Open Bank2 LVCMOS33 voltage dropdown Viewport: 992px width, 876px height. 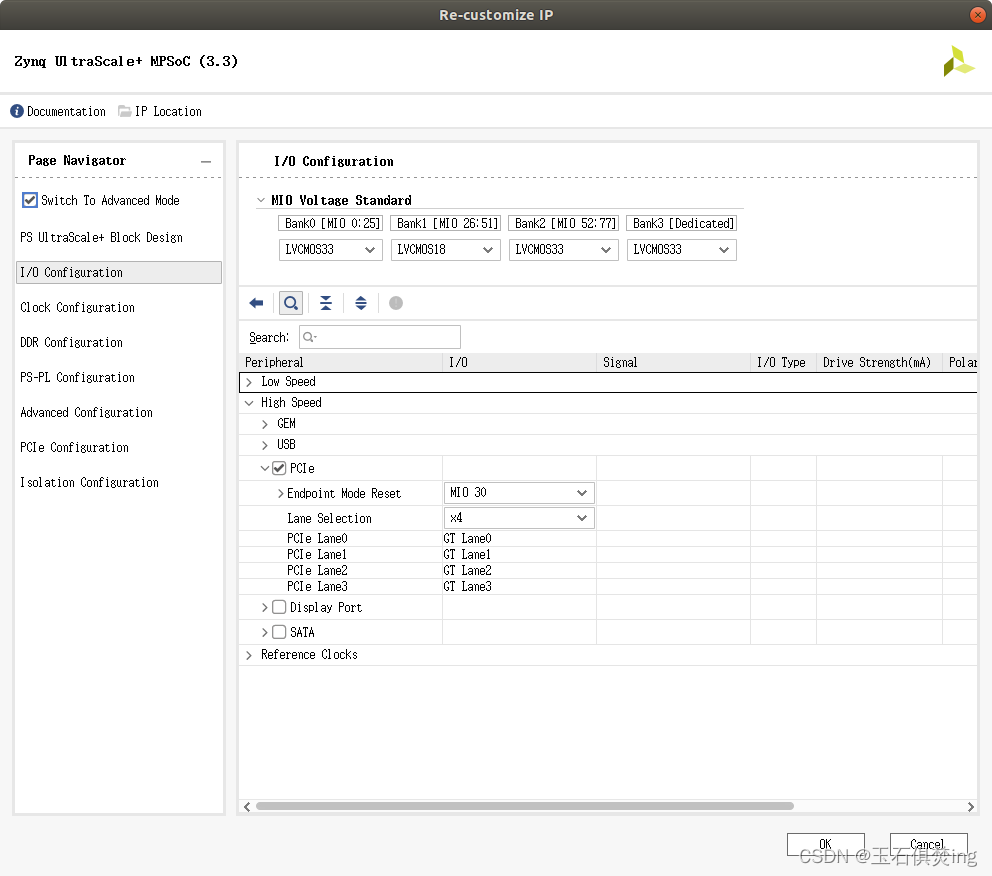pos(563,250)
